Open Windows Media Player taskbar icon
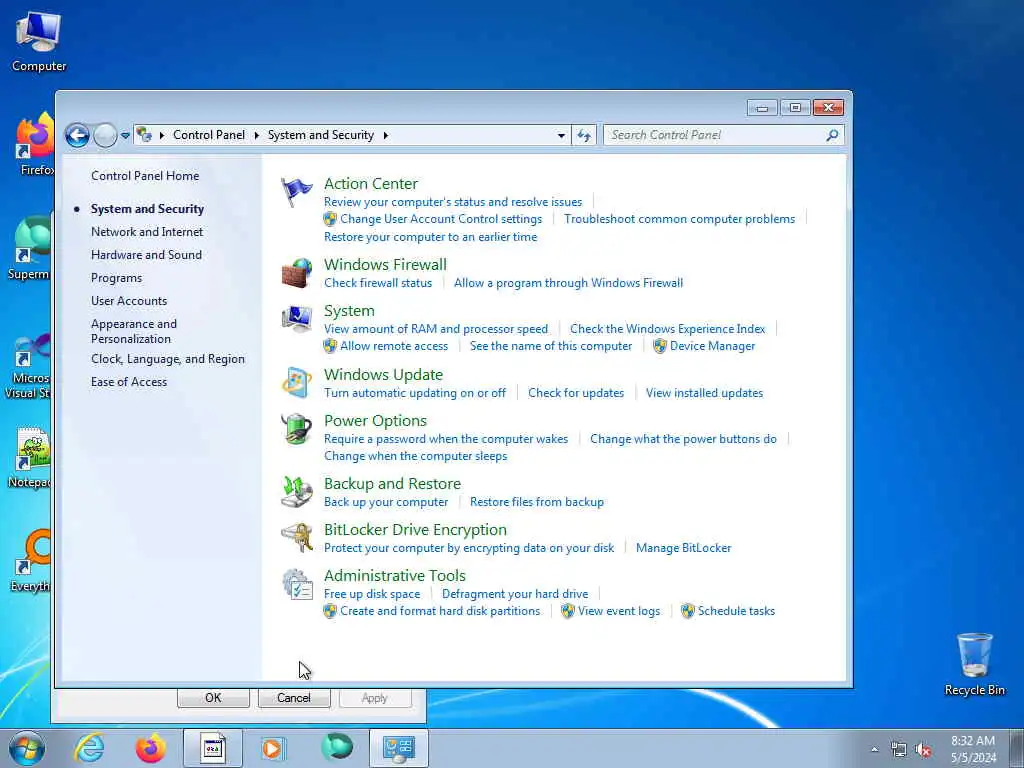This screenshot has height=768, width=1024. click(x=273, y=748)
